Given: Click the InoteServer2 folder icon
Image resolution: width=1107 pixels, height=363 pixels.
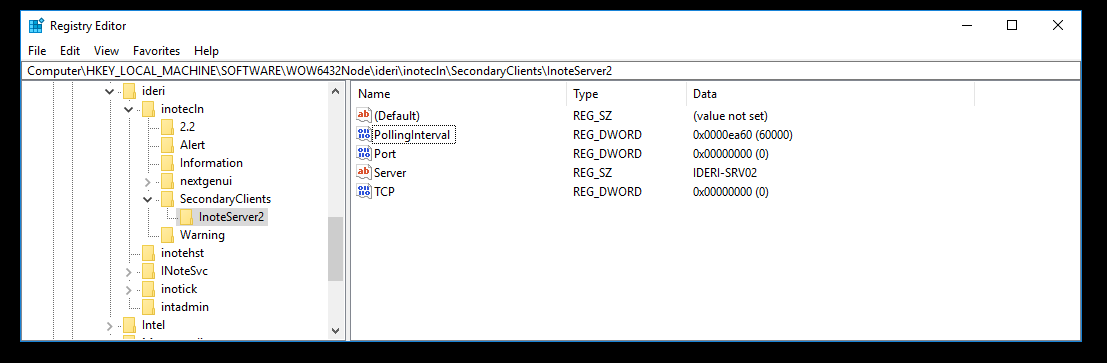Looking at the screenshot, I should [186, 217].
